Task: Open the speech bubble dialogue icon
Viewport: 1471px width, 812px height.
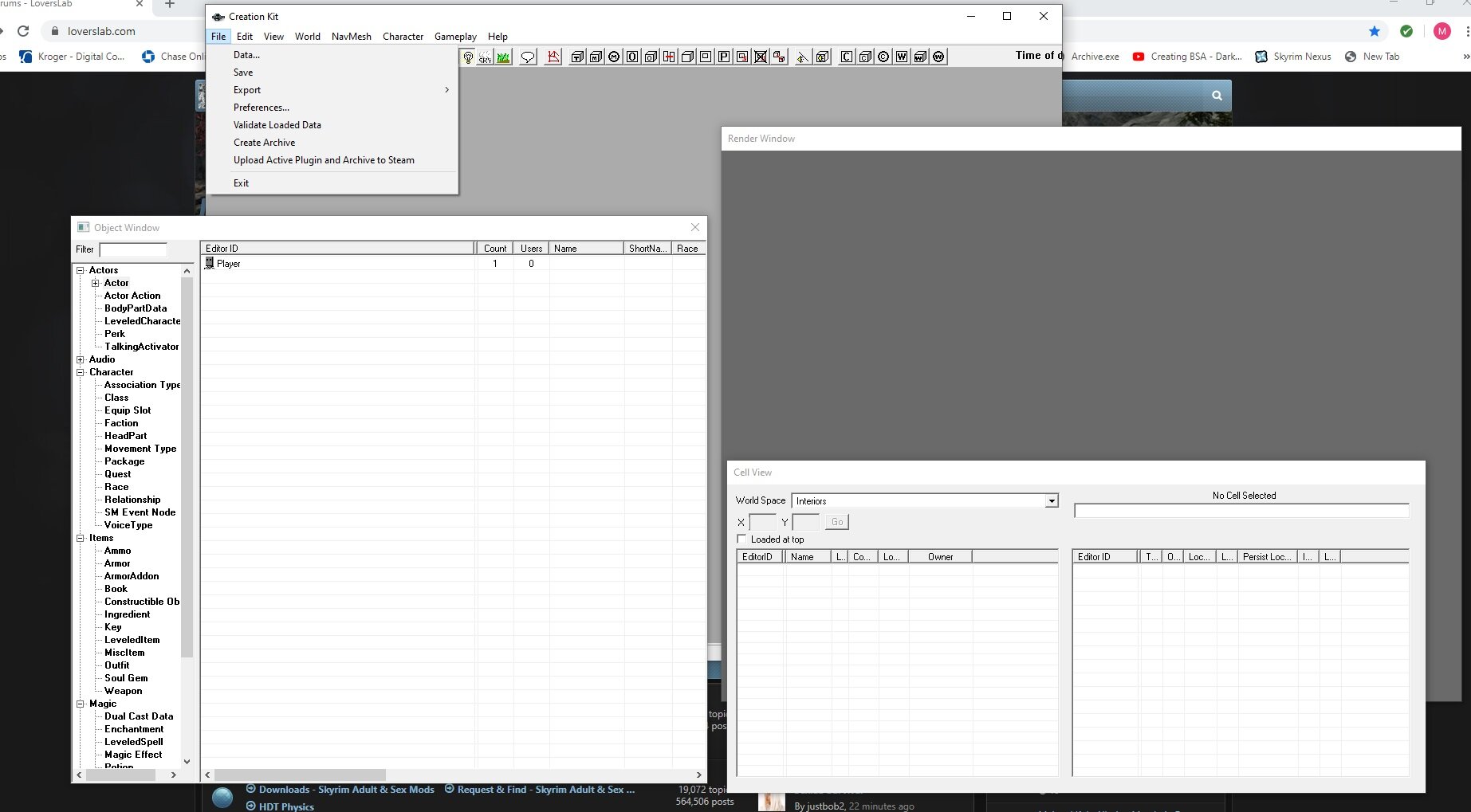Action: tap(528, 57)
